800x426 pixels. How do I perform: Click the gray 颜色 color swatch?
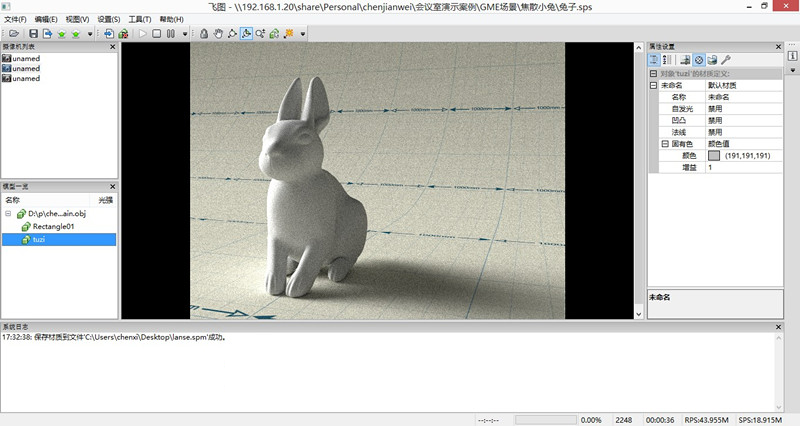(x=713, y=155)
